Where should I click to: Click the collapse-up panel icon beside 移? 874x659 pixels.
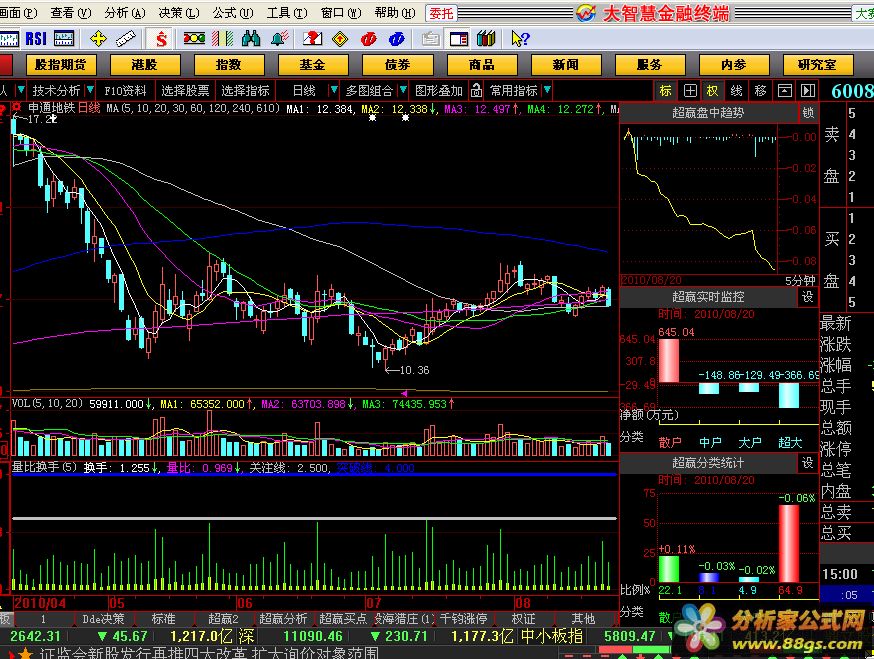[785, 90]
